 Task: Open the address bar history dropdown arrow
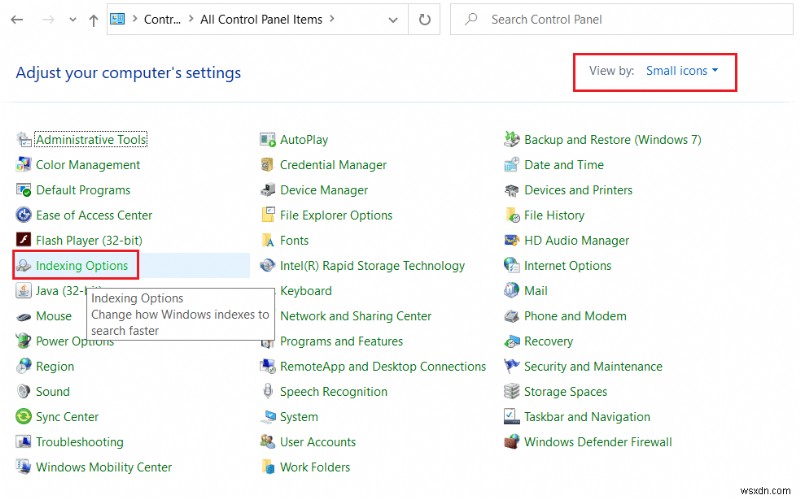pos(393,19)
